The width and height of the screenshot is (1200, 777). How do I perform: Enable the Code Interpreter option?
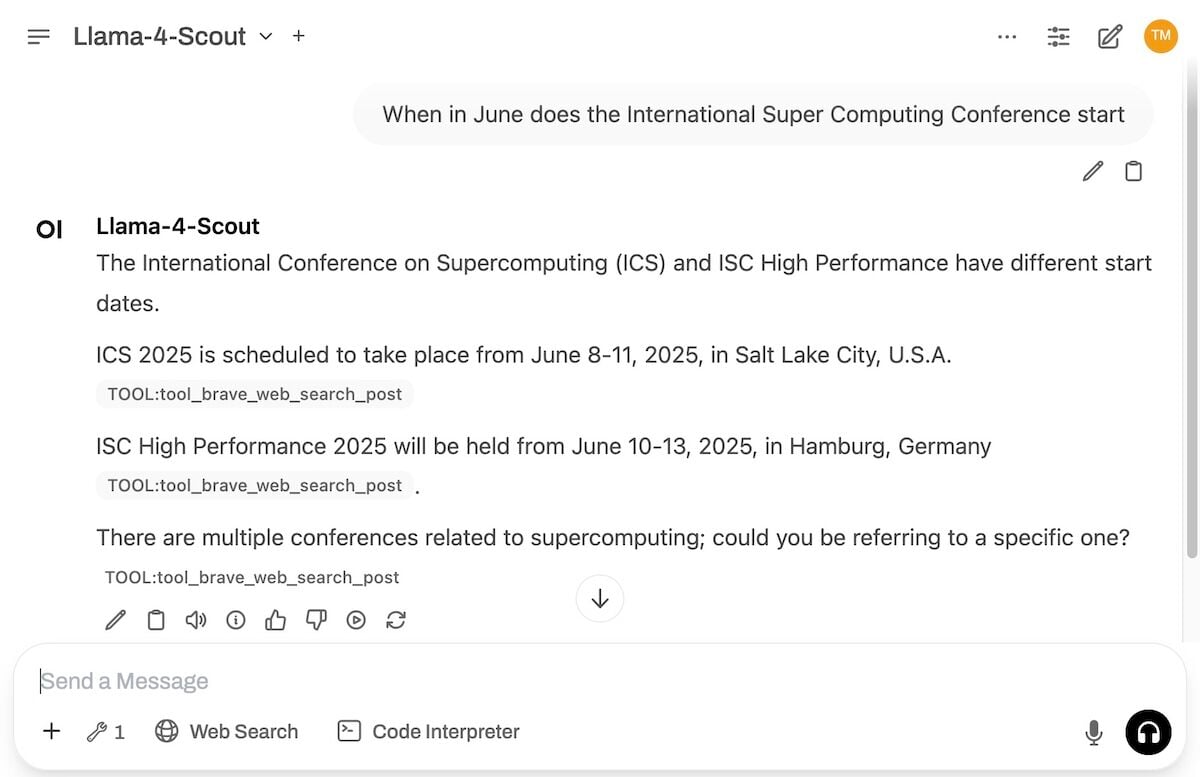pyautogui.click(x=429, y=732)
